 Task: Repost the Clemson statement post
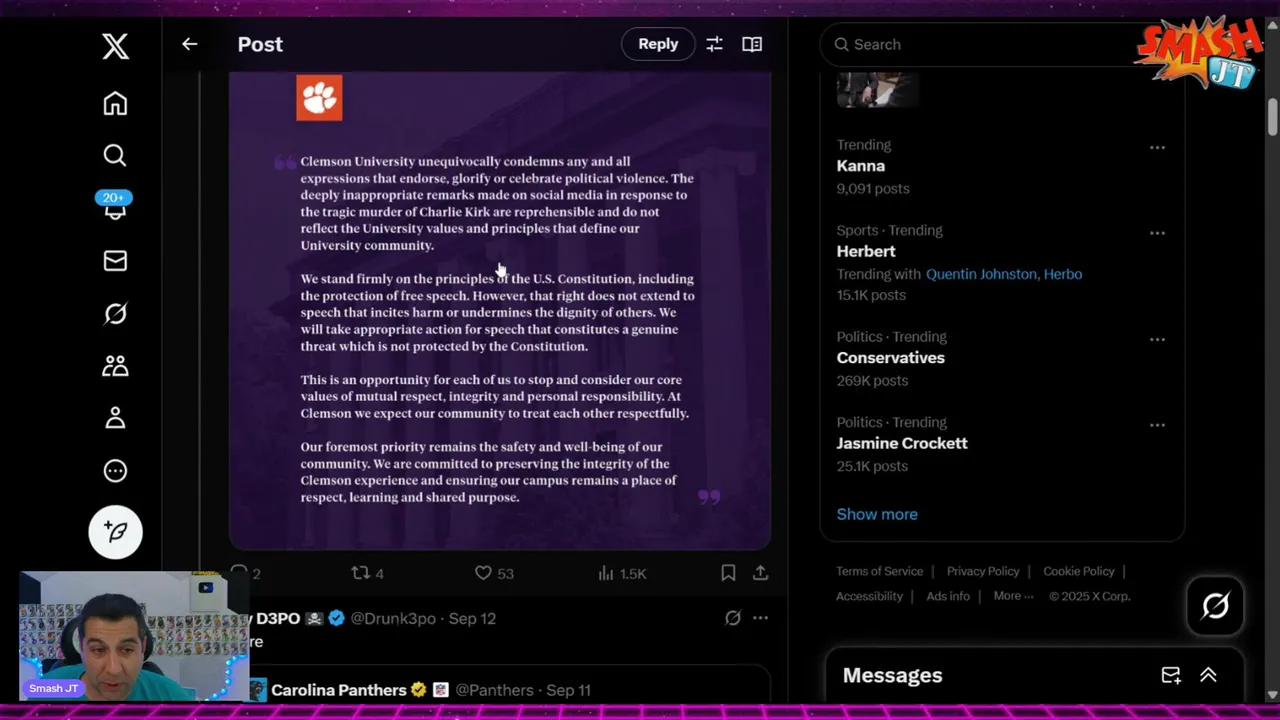click(x=367, y=573)
